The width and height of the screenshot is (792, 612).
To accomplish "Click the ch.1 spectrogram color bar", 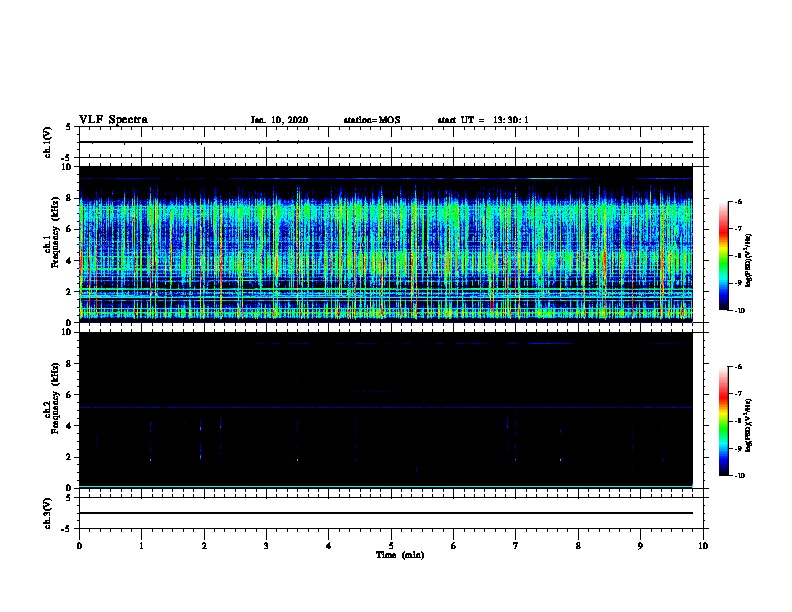I will tap(724, 256).
